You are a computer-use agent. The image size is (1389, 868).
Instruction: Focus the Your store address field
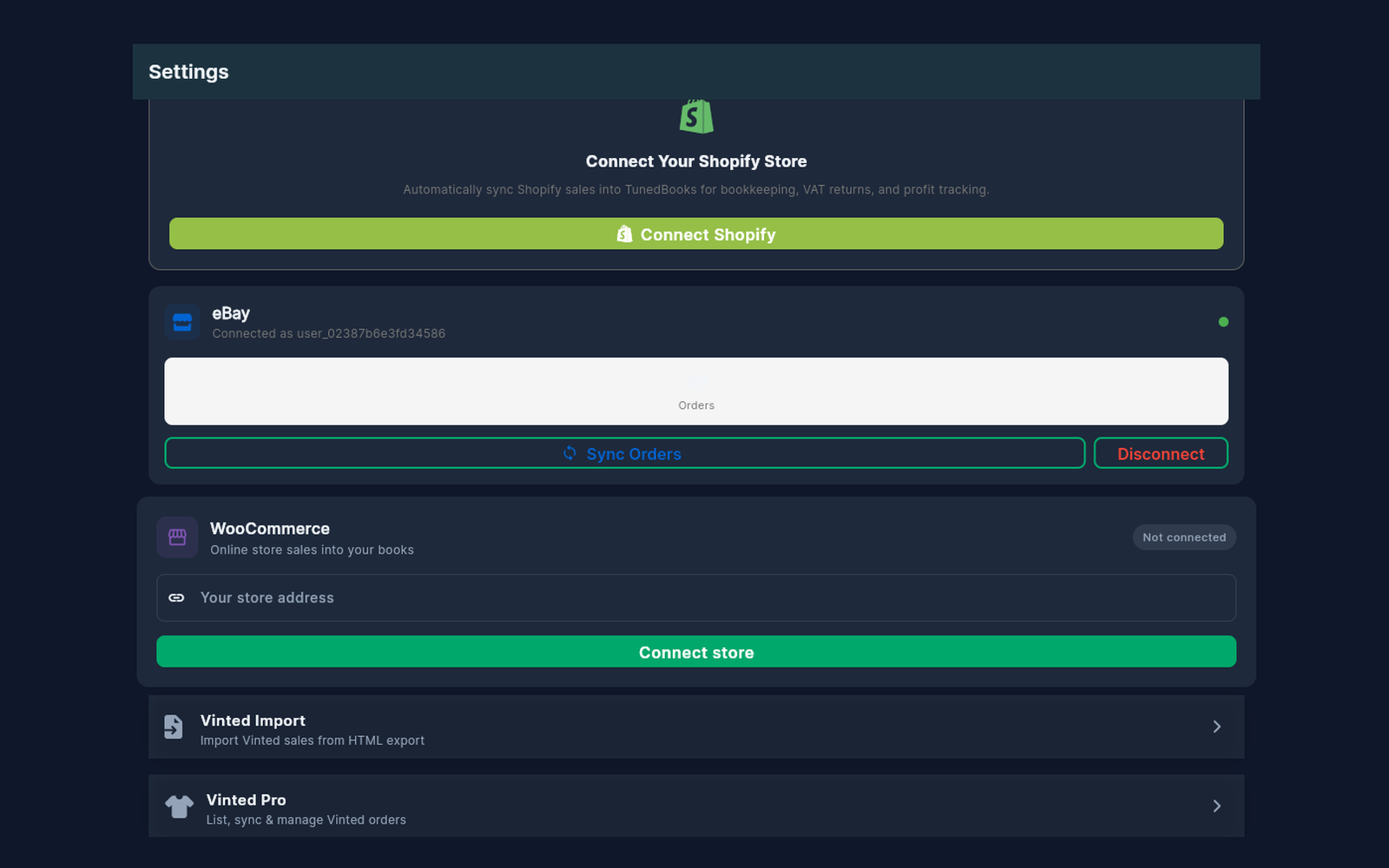(x=696, y=598)
